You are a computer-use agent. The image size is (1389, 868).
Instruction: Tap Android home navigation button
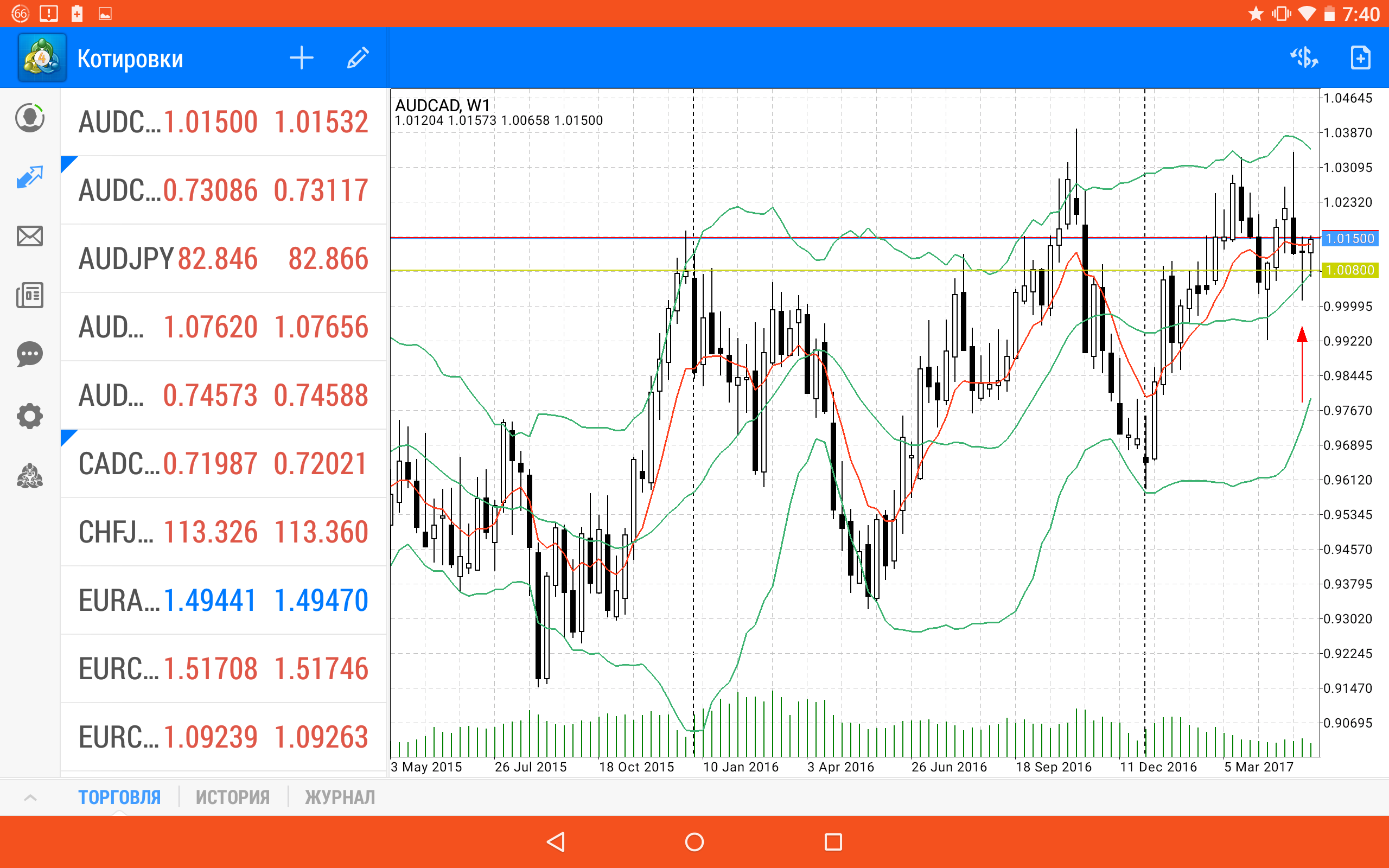point(694,841)
